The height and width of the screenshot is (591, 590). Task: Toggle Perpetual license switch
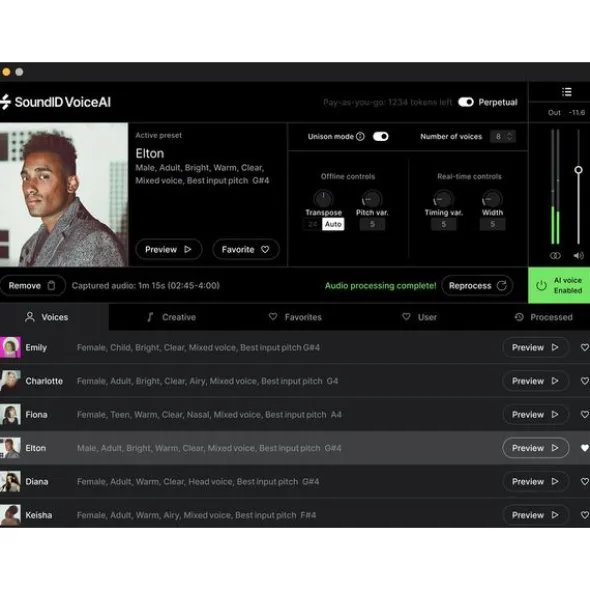click(466, 102)
